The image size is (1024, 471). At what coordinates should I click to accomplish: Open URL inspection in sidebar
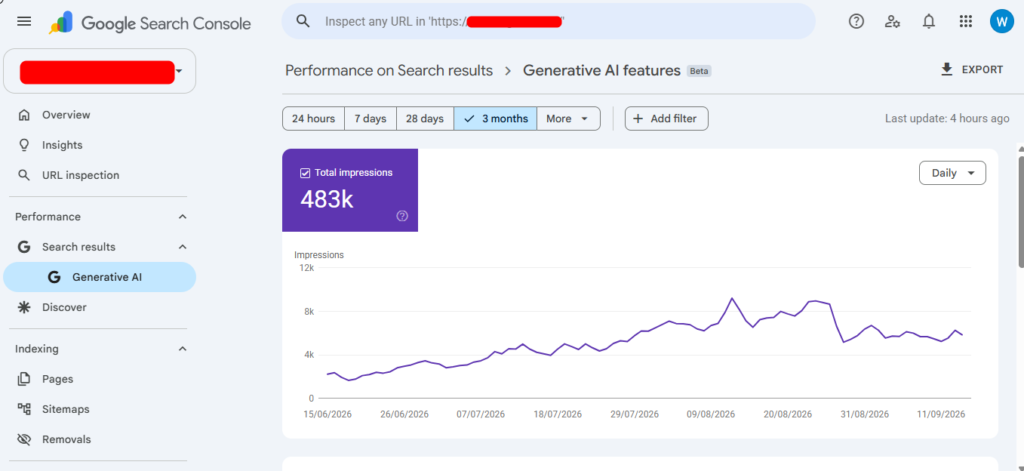(99, 175)
